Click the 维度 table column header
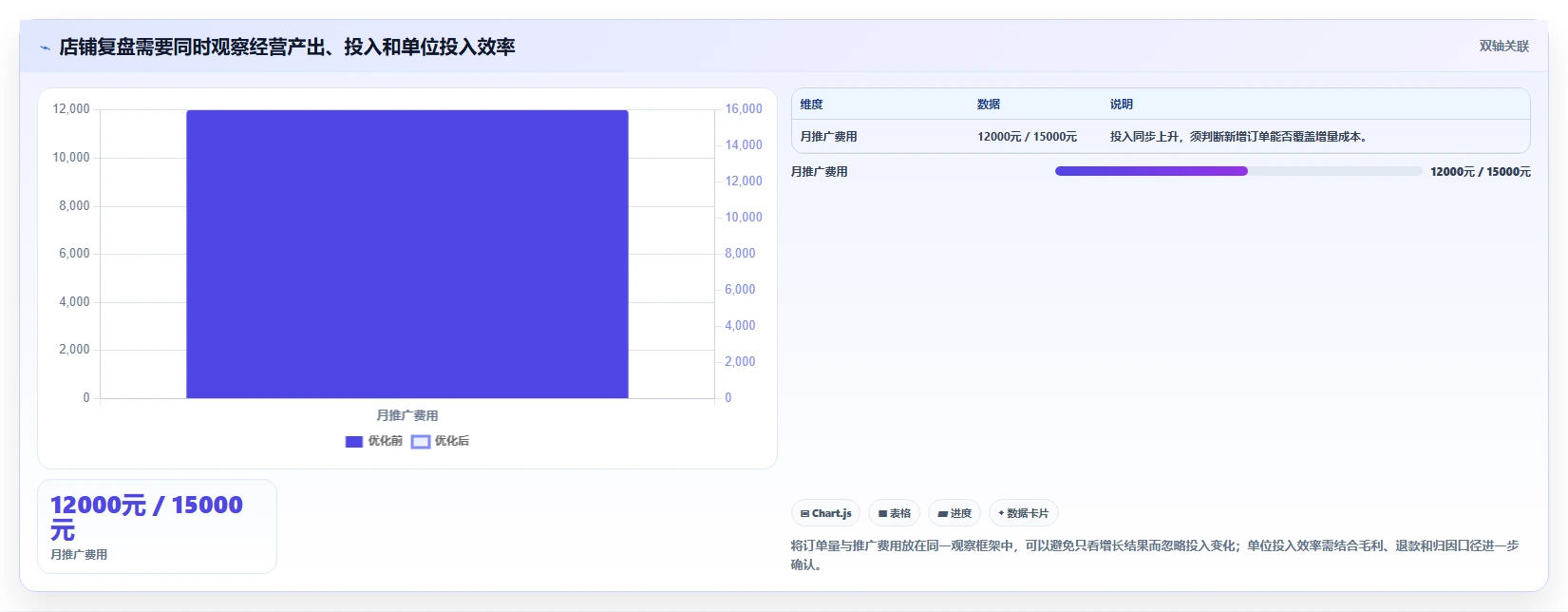The width and height of the screenshot is (1568, 612). point(812,105)
